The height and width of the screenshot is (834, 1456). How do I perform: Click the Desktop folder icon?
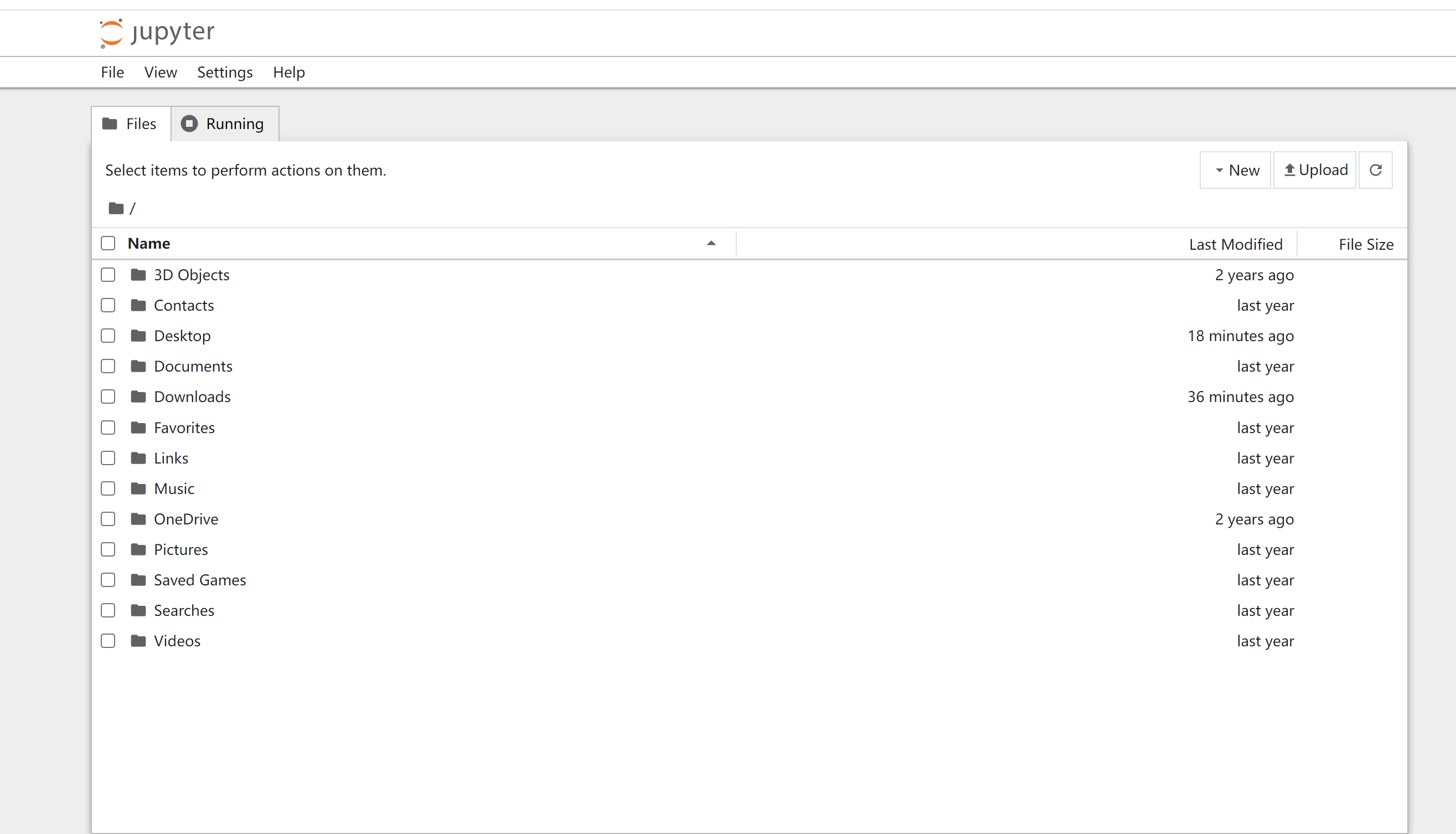click(138, 336)
